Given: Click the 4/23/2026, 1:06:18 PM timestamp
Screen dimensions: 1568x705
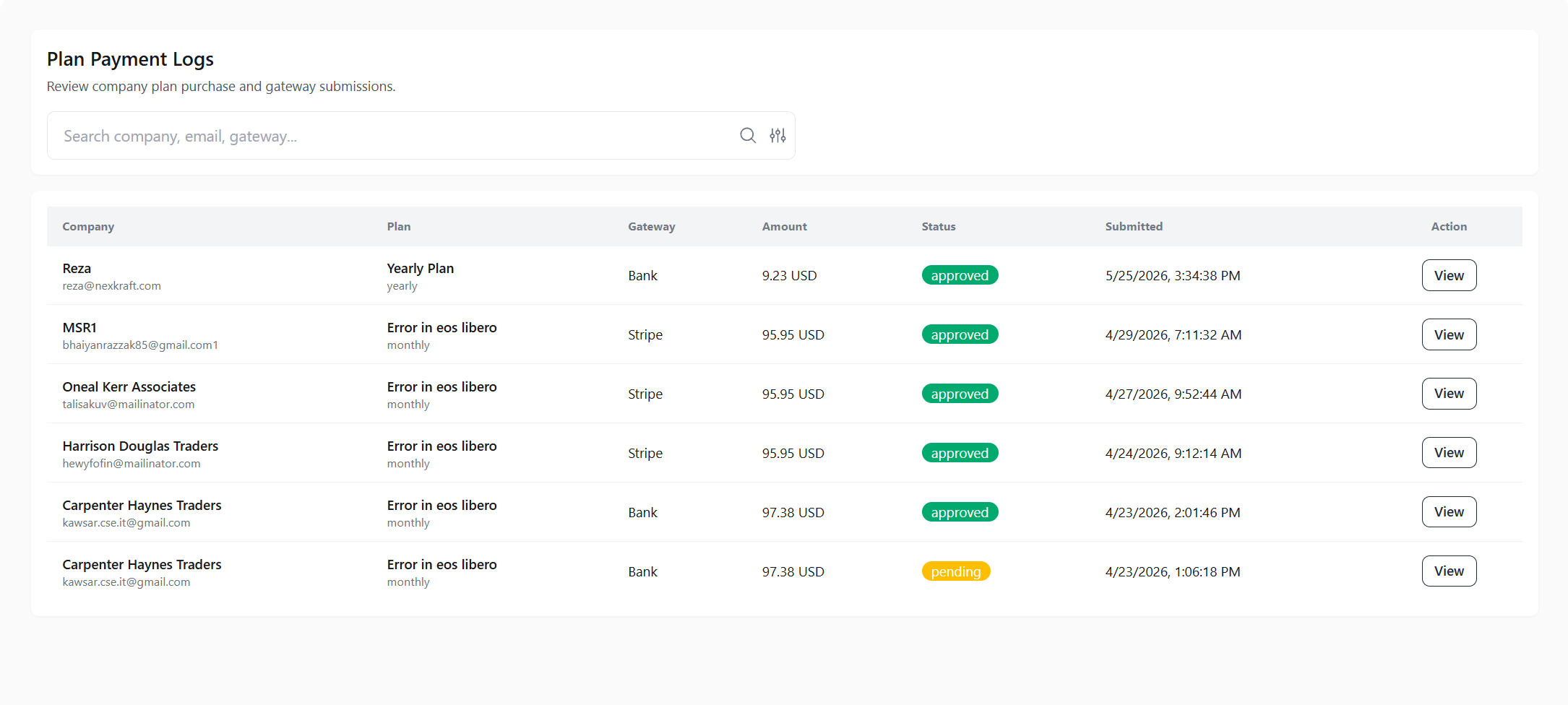Looking at the screenshot, I should click(x=1173, y=572).
